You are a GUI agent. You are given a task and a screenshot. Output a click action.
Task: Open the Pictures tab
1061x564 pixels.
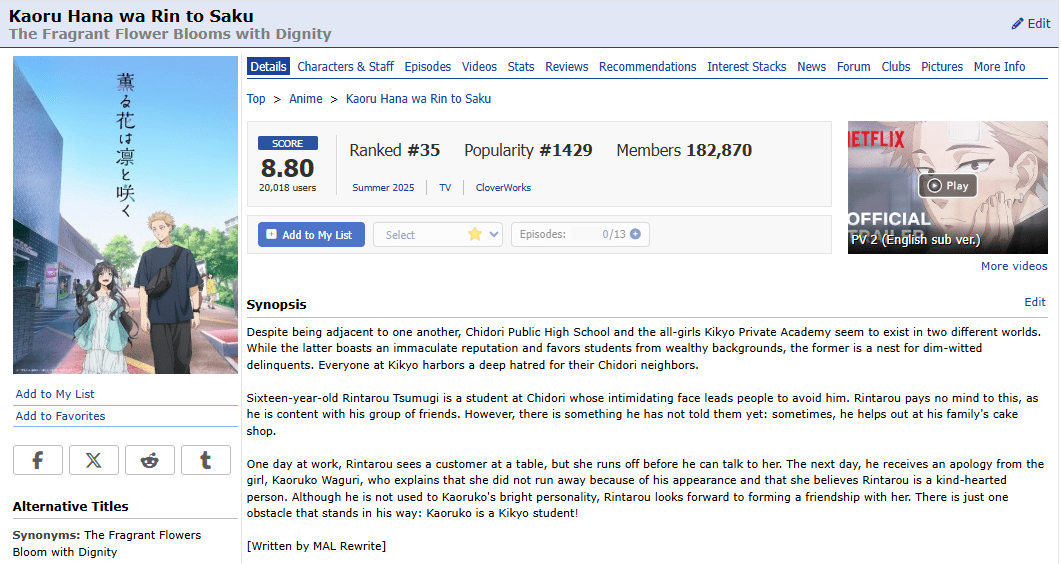(x=942, y=66)
